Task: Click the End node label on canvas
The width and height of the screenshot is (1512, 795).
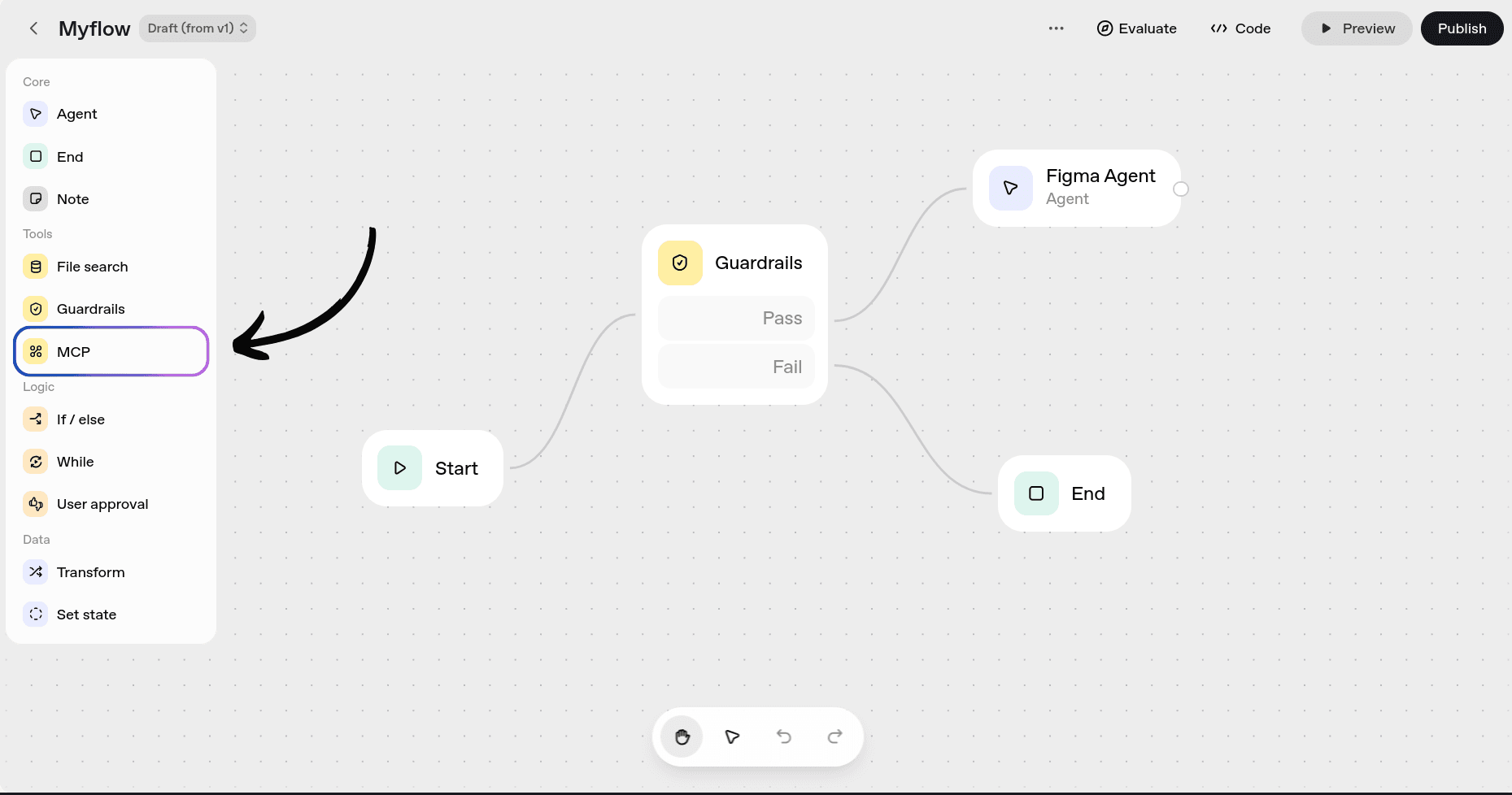Action: coord(1088,493)
